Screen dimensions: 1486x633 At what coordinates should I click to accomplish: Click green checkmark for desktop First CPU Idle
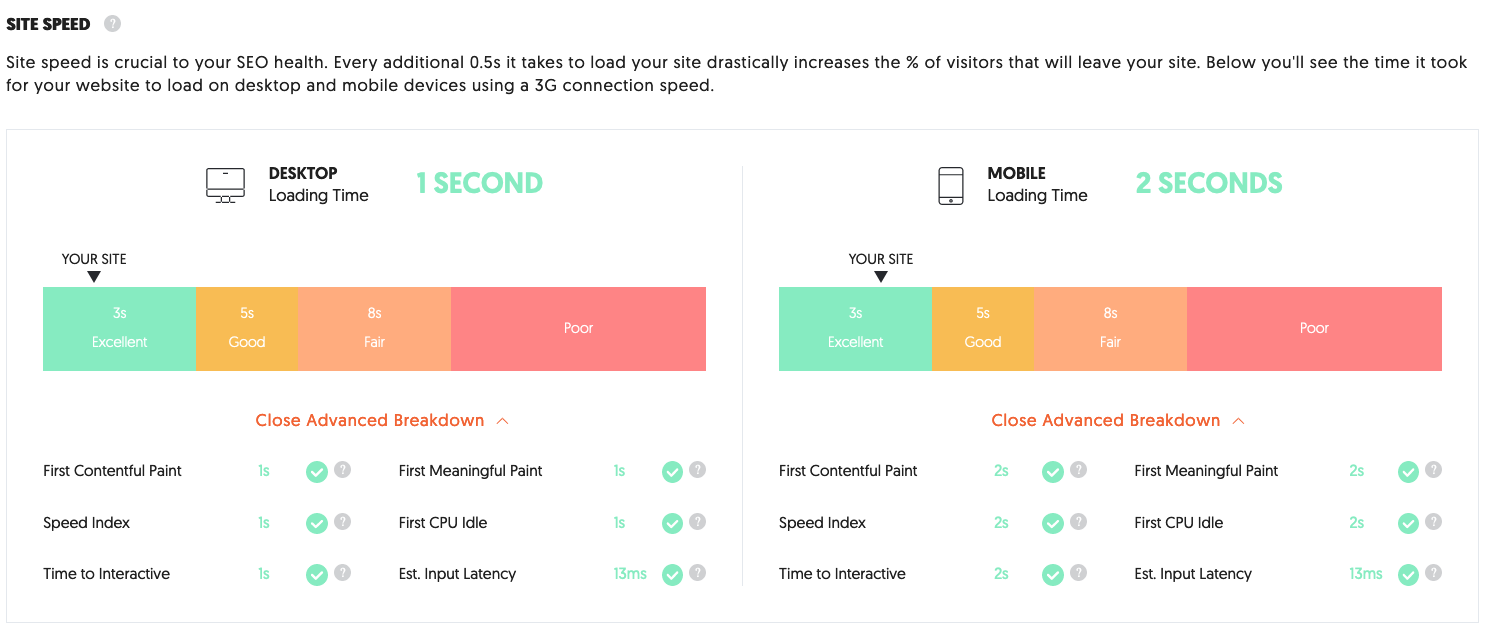point(672,523)
